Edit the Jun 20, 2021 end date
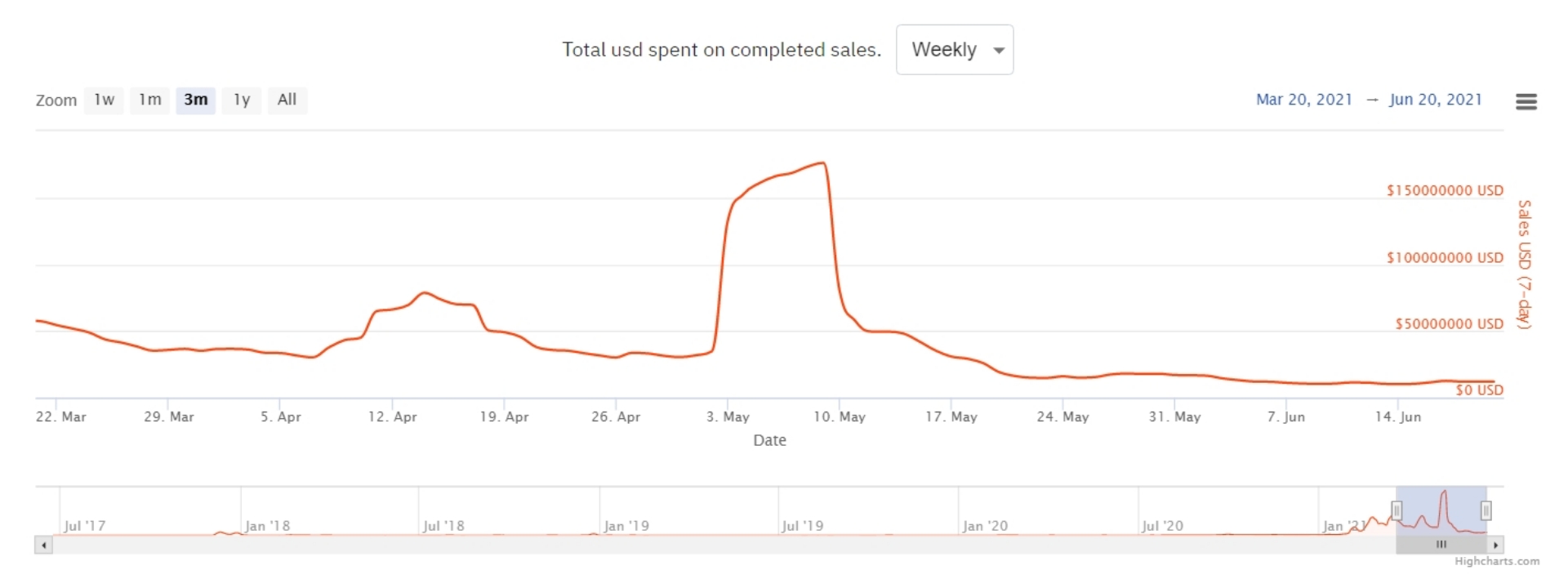1568x588 pixels. [x=1435, y=100]
